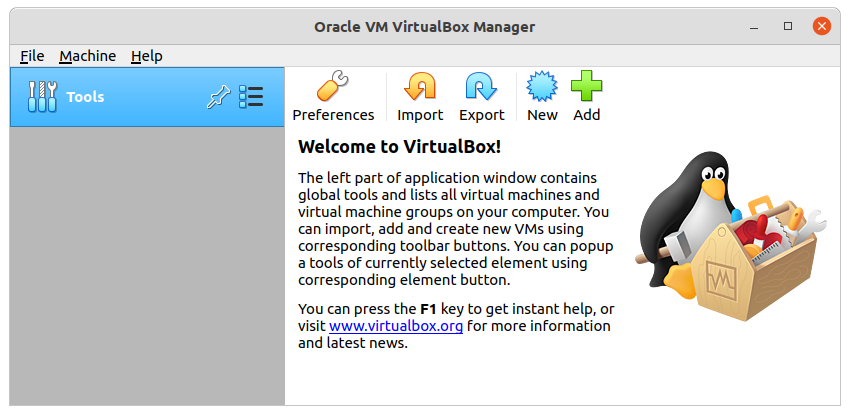Click the Export appliance icon

(481, 87)
